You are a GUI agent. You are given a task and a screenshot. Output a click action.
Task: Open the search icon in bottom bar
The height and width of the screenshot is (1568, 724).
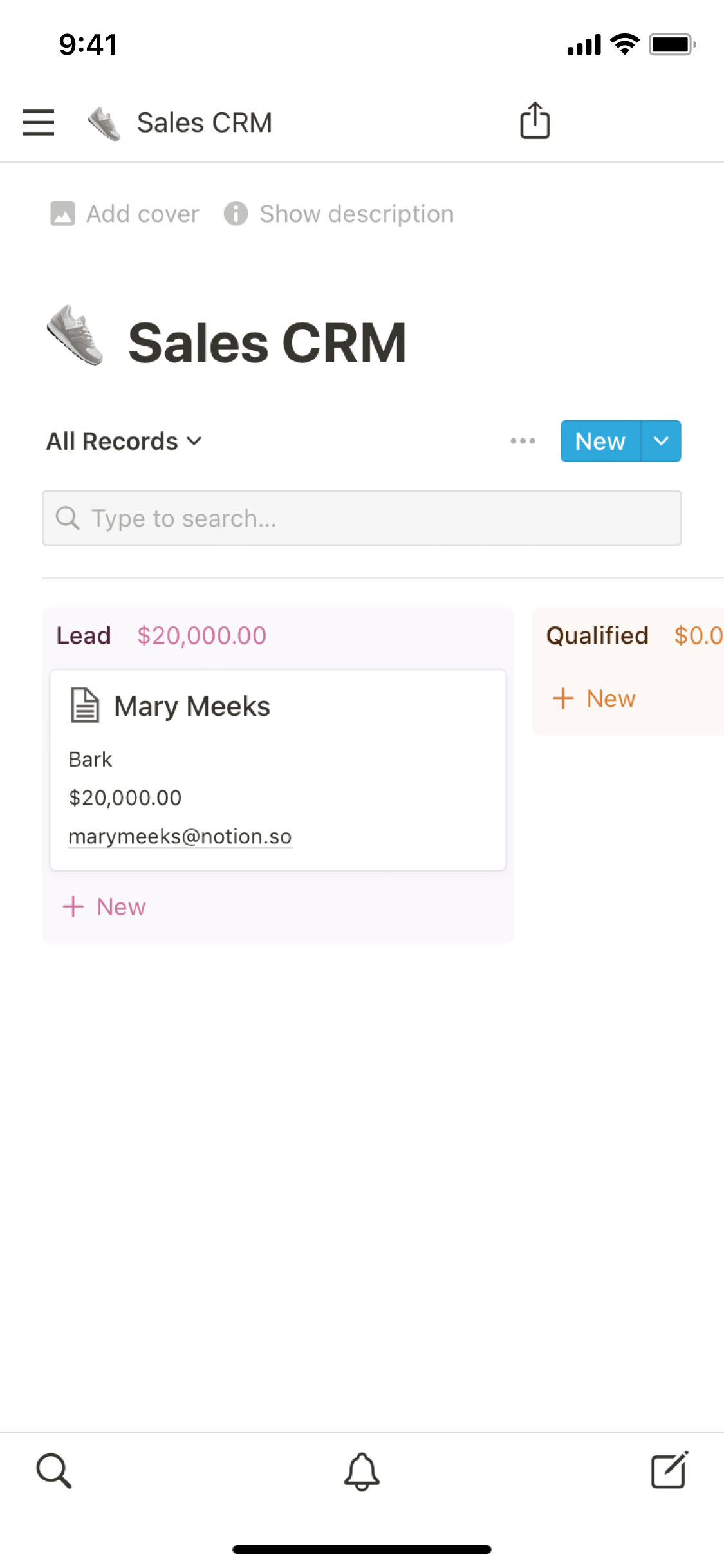(x=53, y=1470)
